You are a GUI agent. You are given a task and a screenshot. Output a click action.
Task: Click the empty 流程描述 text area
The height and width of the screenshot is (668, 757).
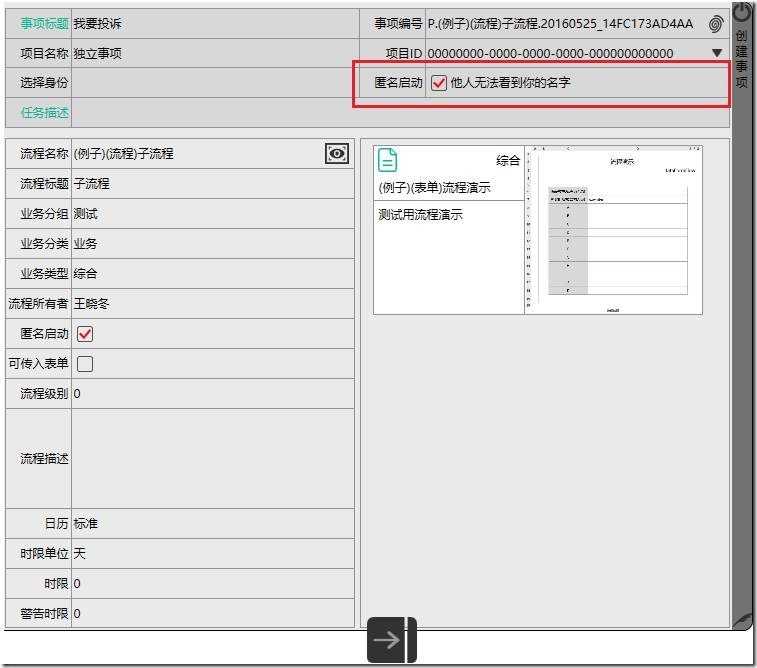212,459
